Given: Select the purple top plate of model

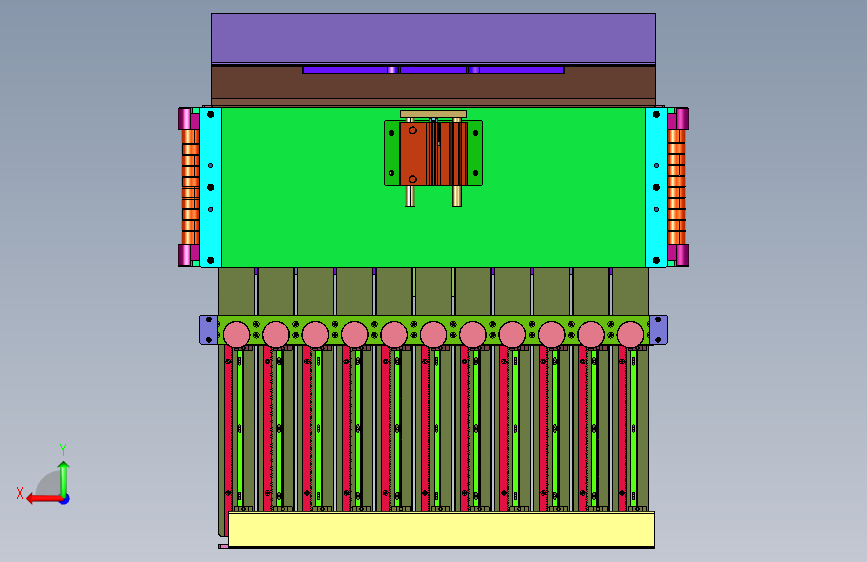Looking at the screenshot, I should click(x=434, y=38).
